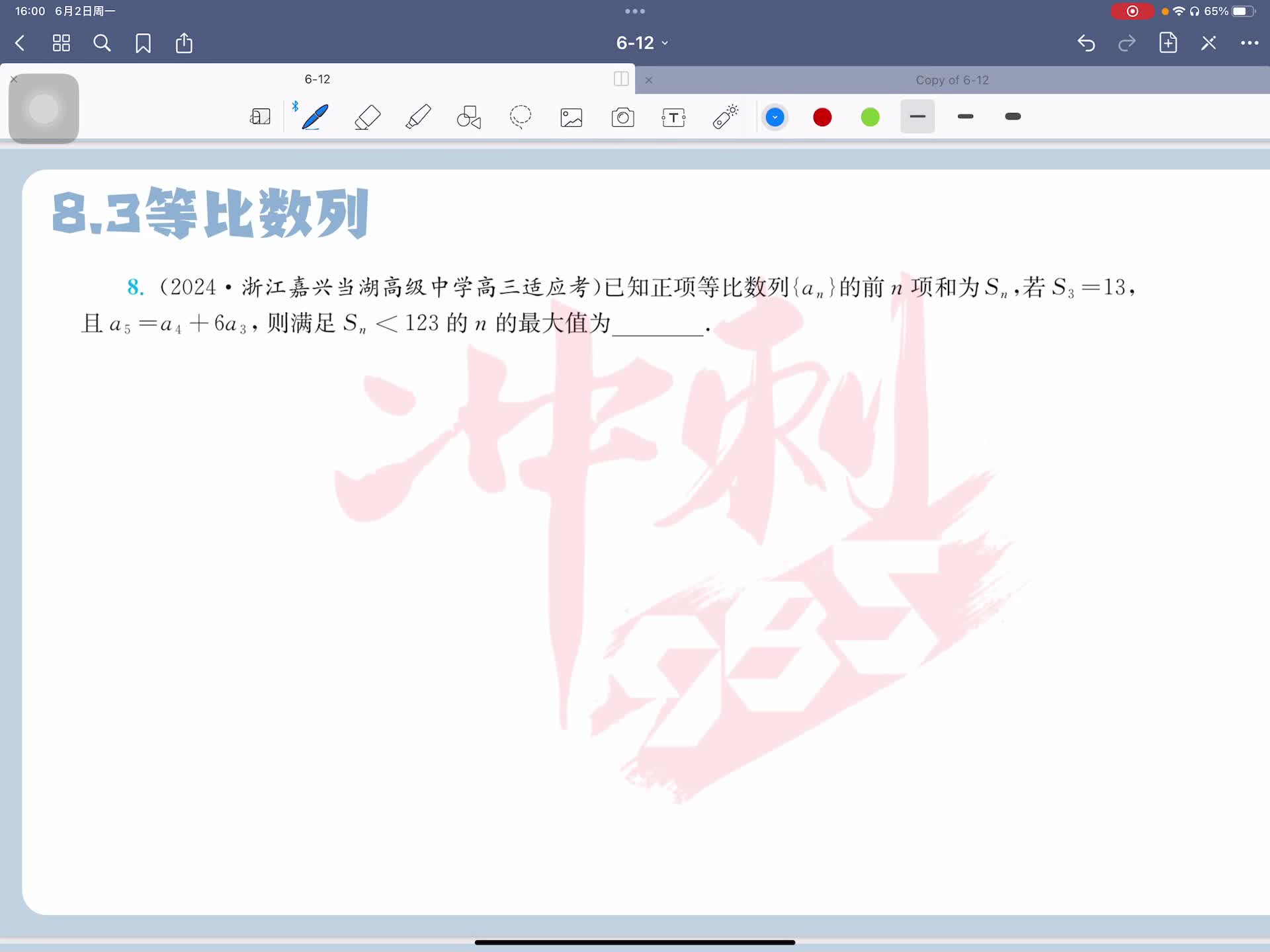Toggle split view for tab 6-12
Viewport: 1270px width, 952px height.
[620, 79]
